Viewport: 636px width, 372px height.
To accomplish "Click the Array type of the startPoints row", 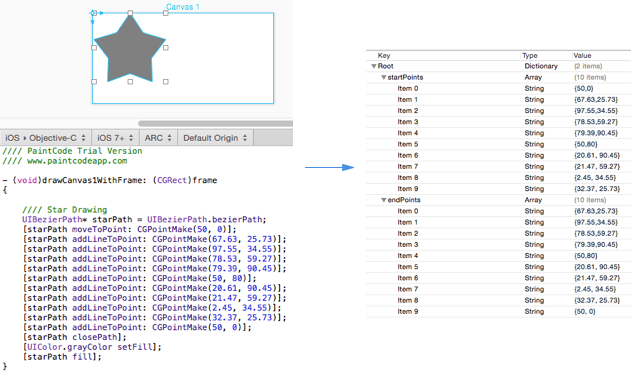I will pos(533,77).
